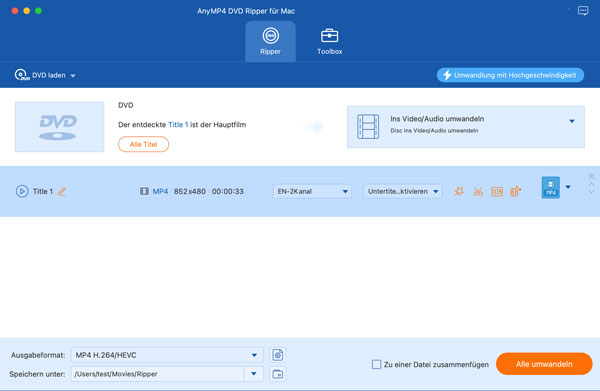Viewport: 600px width, 391px height.
Task: Click the Speichern unter path field
Action: pos(157,374)
